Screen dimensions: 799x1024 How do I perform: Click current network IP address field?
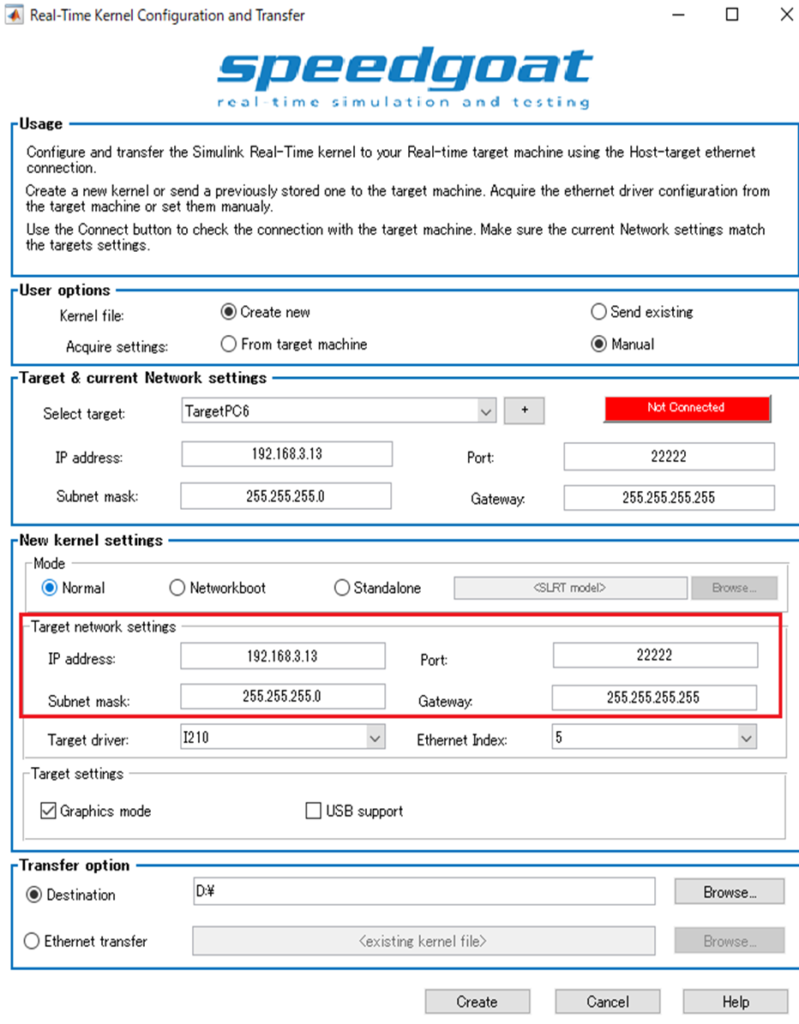tap(287, 454)
